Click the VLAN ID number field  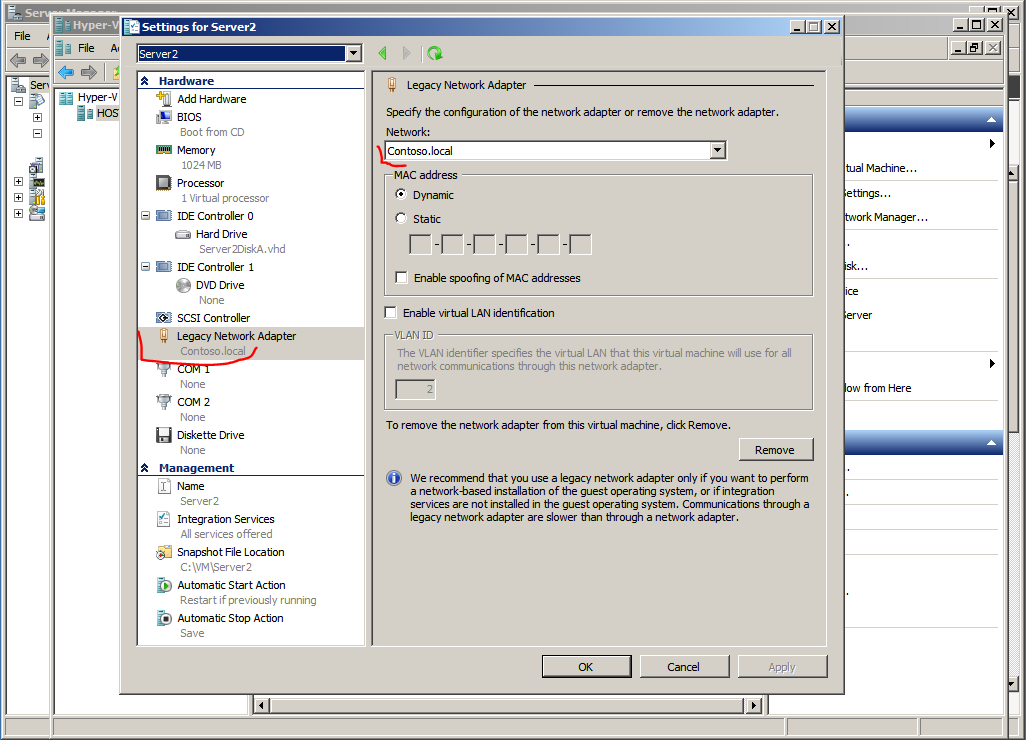pos(416,389)
